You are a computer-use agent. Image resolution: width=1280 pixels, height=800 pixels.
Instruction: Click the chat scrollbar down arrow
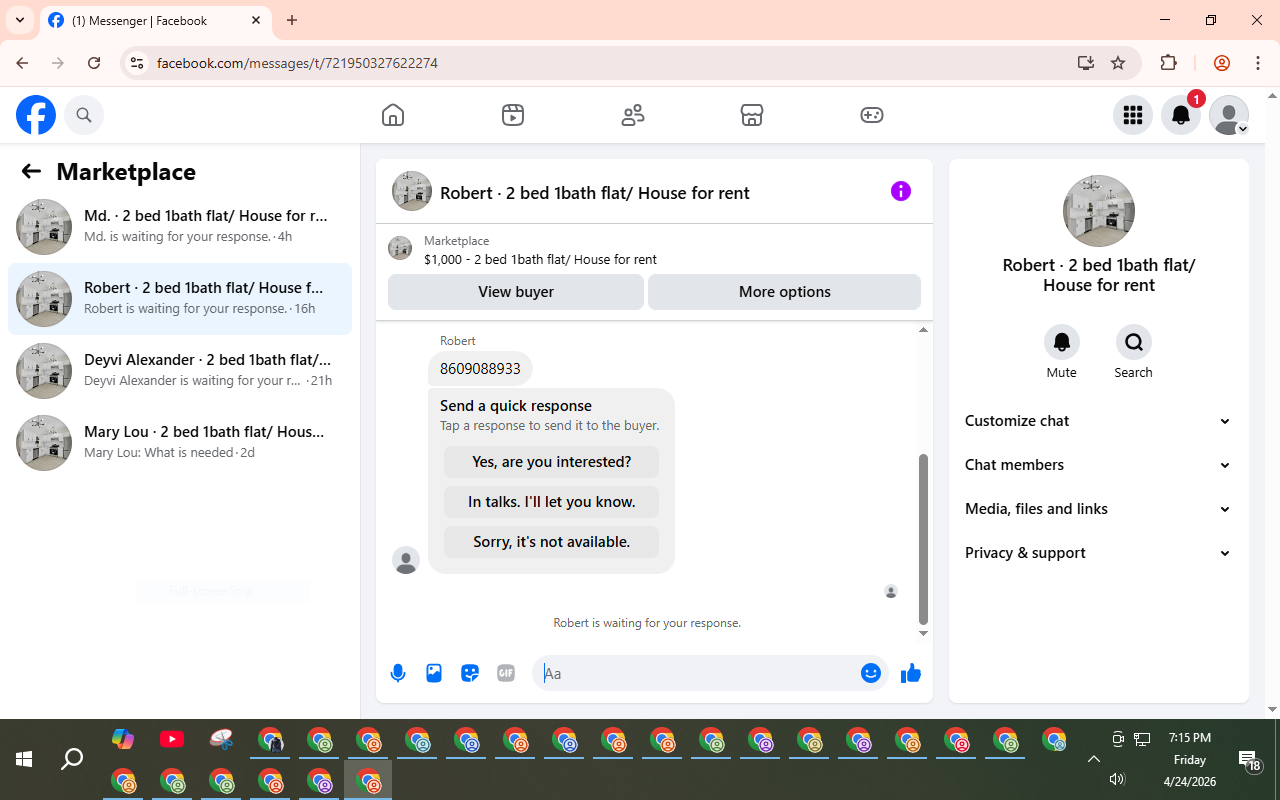(x=923, y=633)
